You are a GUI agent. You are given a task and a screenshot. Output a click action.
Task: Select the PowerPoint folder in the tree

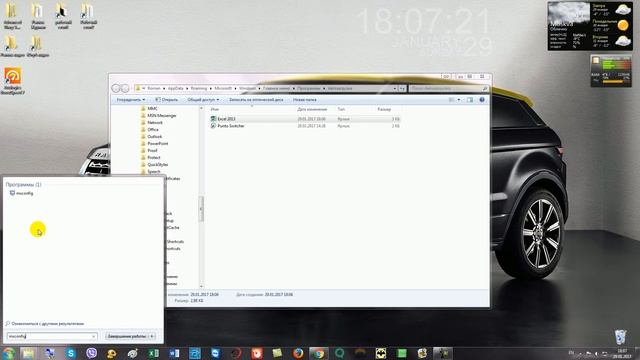pos(158,144)
